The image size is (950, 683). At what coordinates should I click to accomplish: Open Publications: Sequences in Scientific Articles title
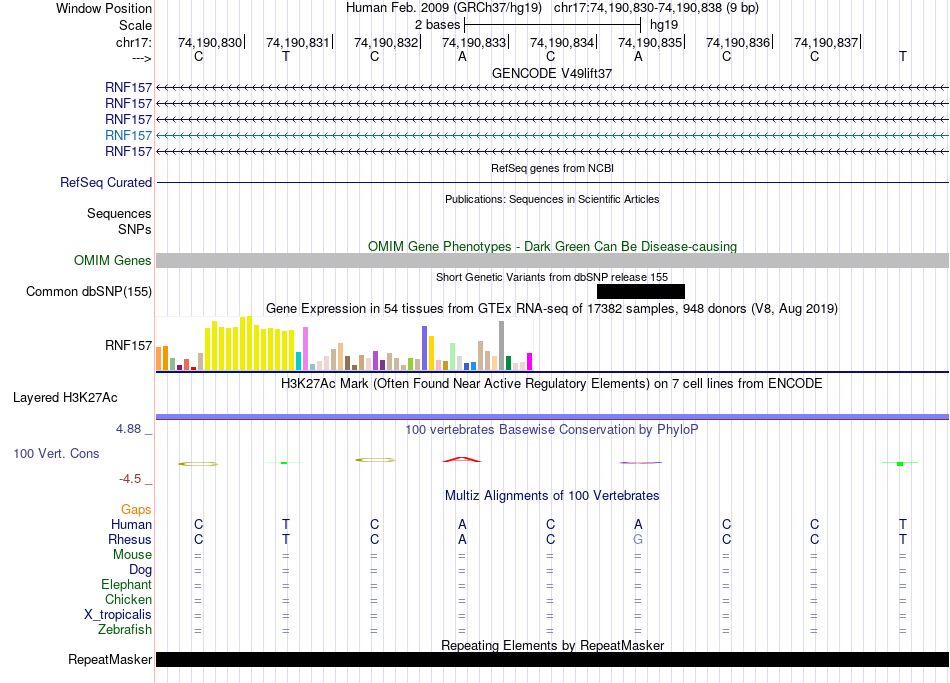coord(552,199)
